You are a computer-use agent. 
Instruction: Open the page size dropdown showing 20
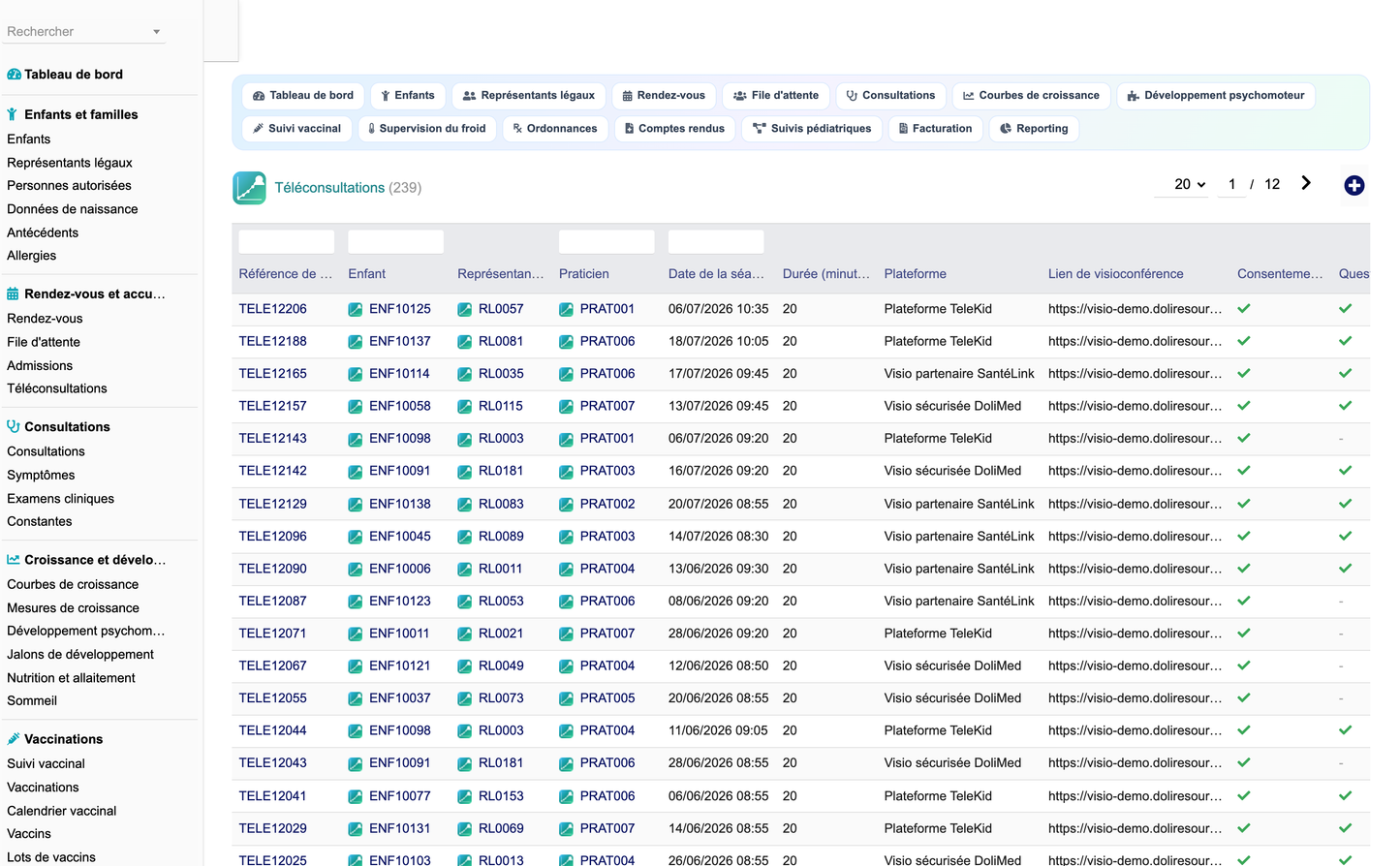(1189, 184)
